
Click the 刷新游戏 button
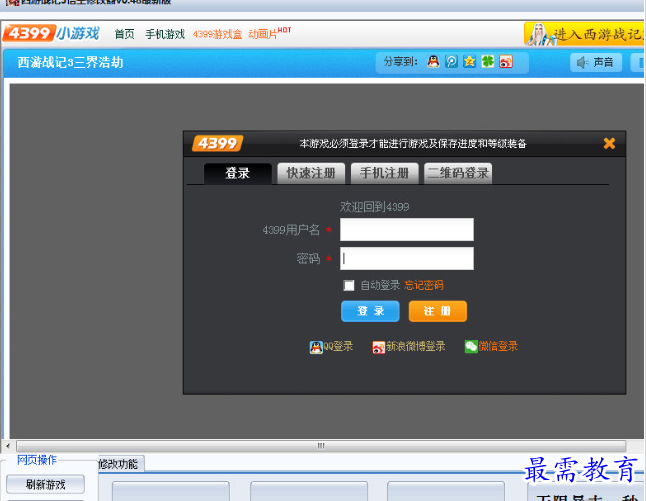[45, 484]
